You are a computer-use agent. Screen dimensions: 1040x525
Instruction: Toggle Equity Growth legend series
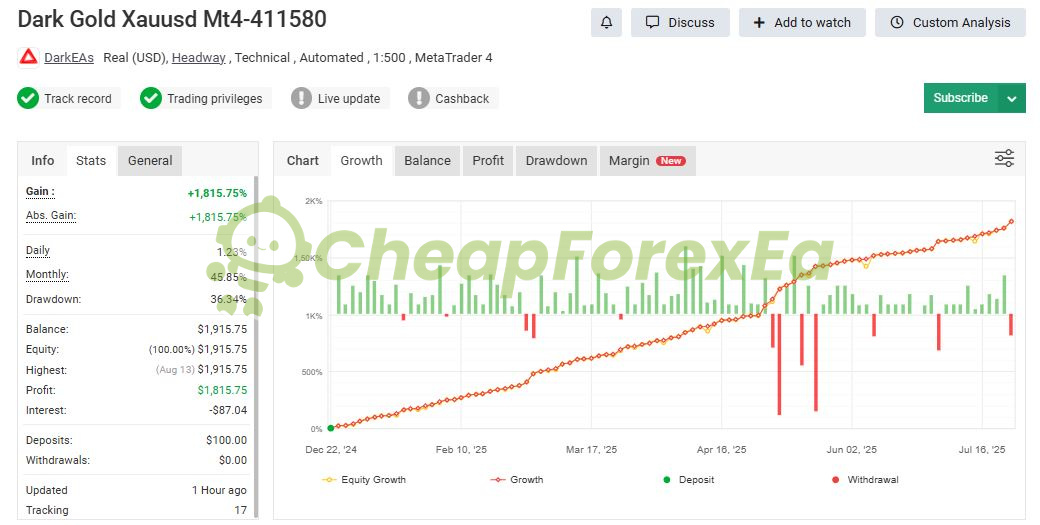point(364,479)
